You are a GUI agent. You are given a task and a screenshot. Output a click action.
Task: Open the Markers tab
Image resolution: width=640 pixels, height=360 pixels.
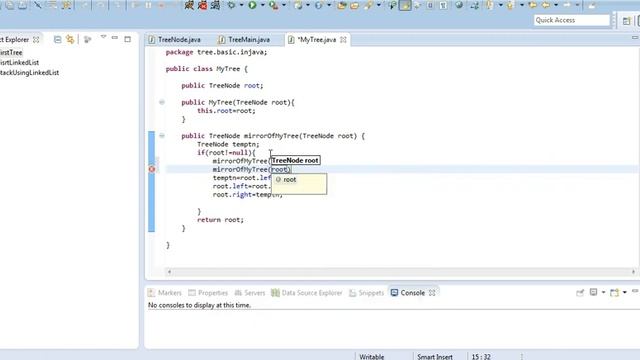[165, 293]
